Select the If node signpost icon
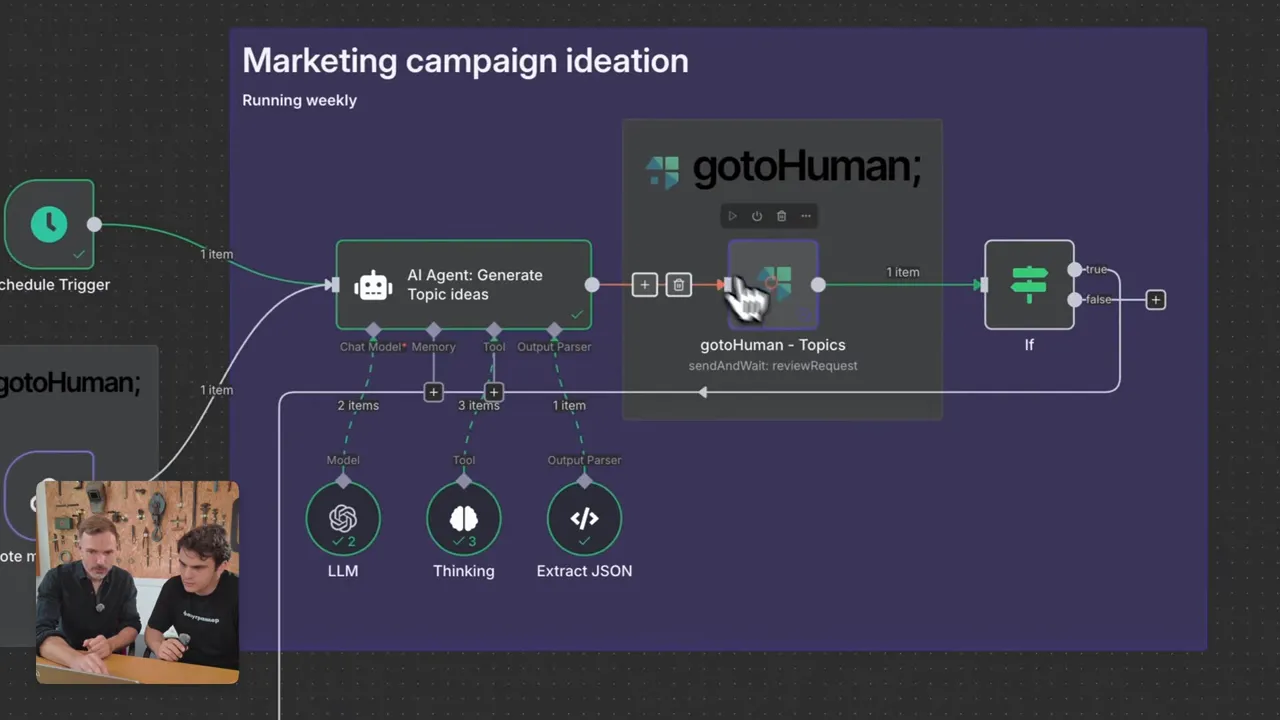 pyautogui.click(x=1029, y=285)
